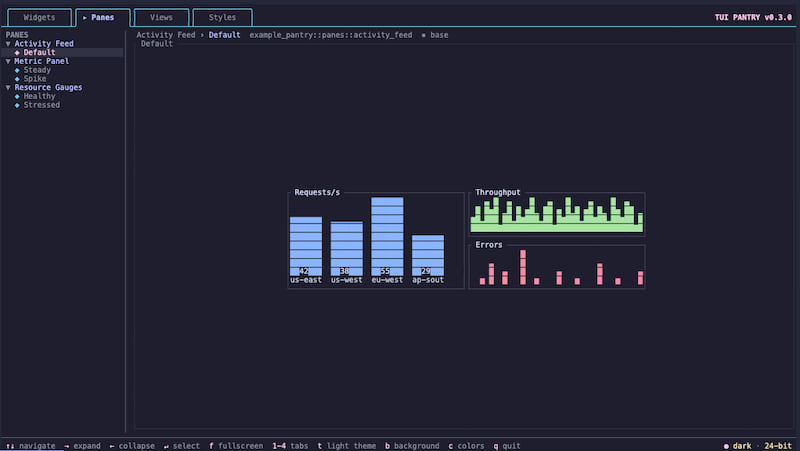Open the Steady metric panel entry
The image size is (800, 451).
37,70
